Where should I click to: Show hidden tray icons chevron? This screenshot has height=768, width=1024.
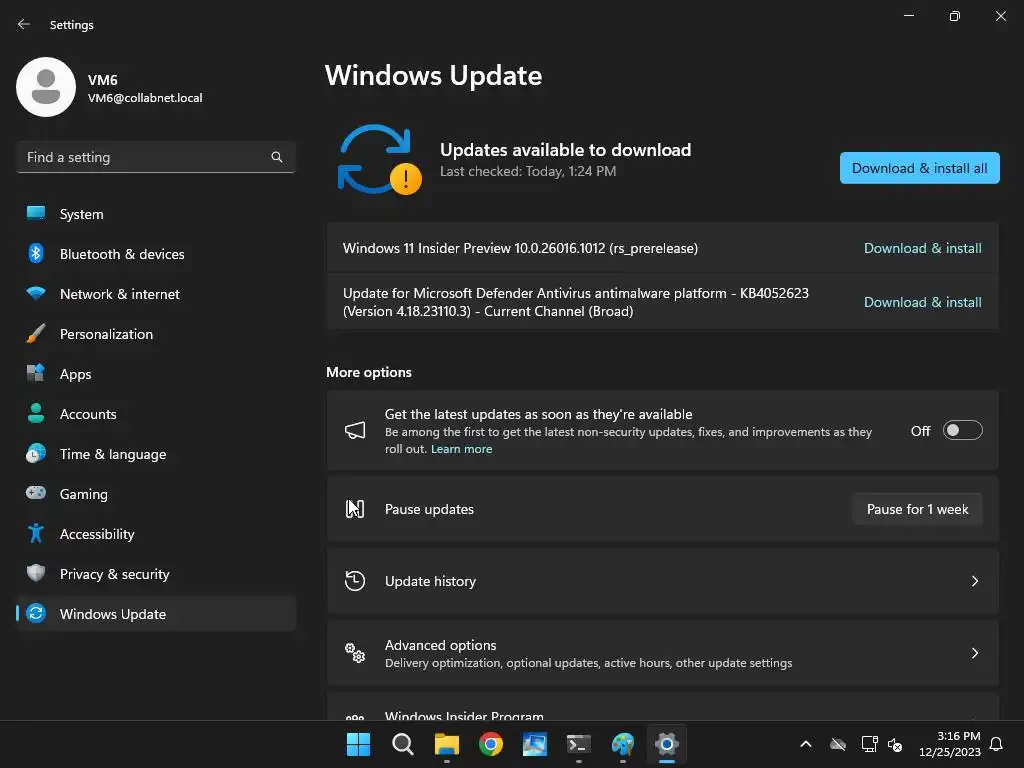806,744
